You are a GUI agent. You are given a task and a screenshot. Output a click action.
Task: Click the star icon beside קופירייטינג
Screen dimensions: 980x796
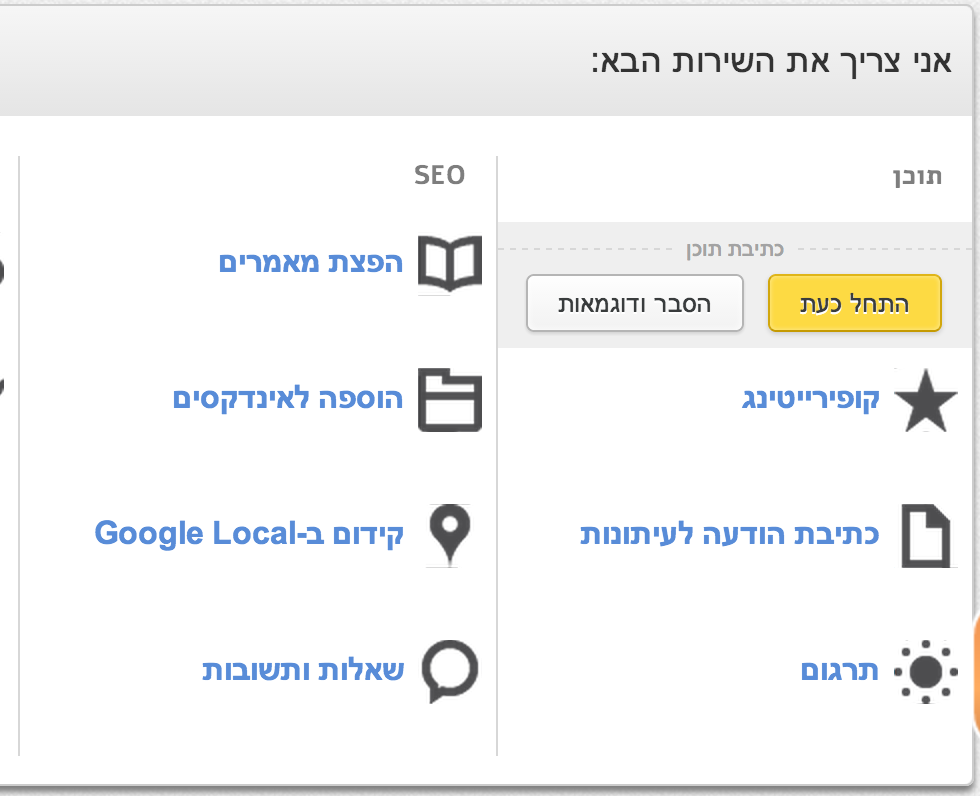click(926, 400)
